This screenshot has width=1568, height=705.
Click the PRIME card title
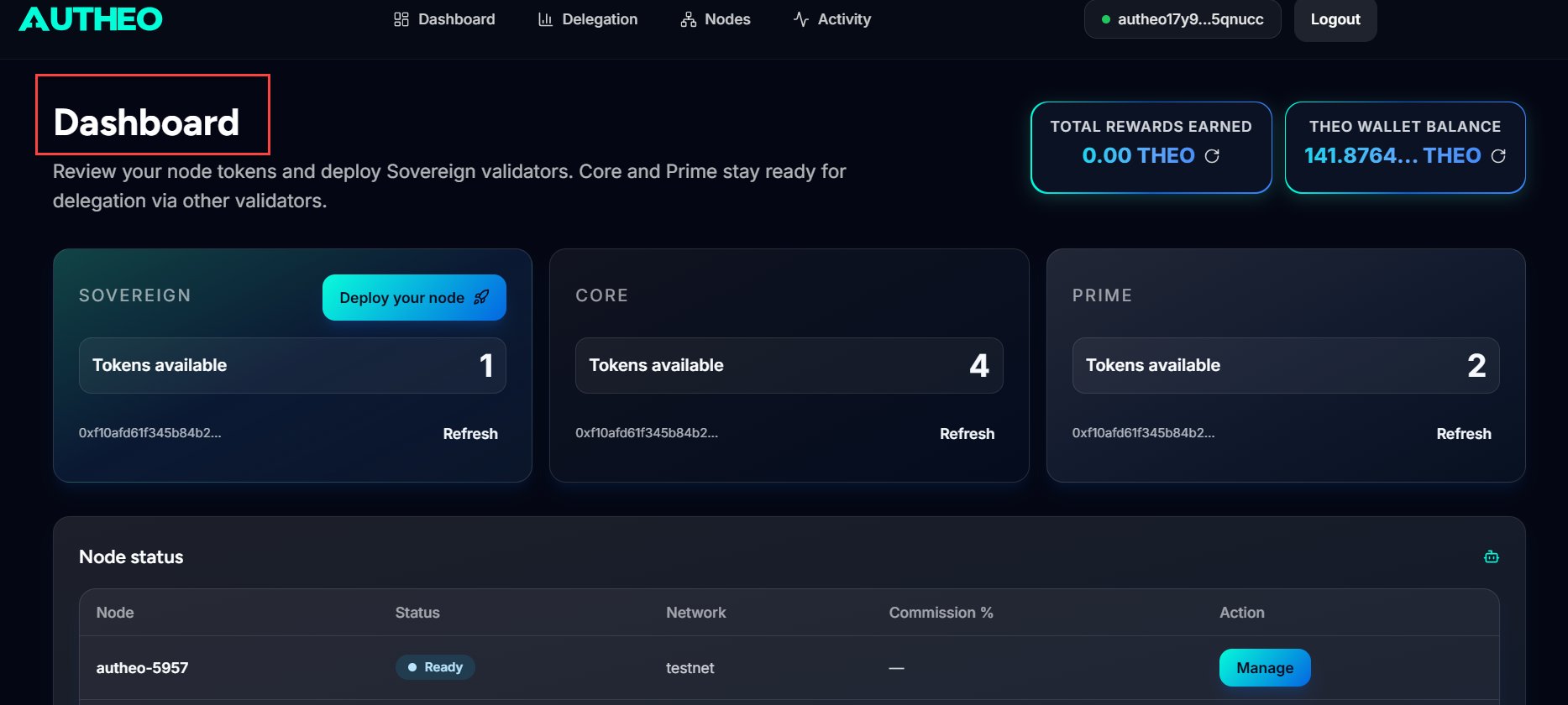[1103, 295]
